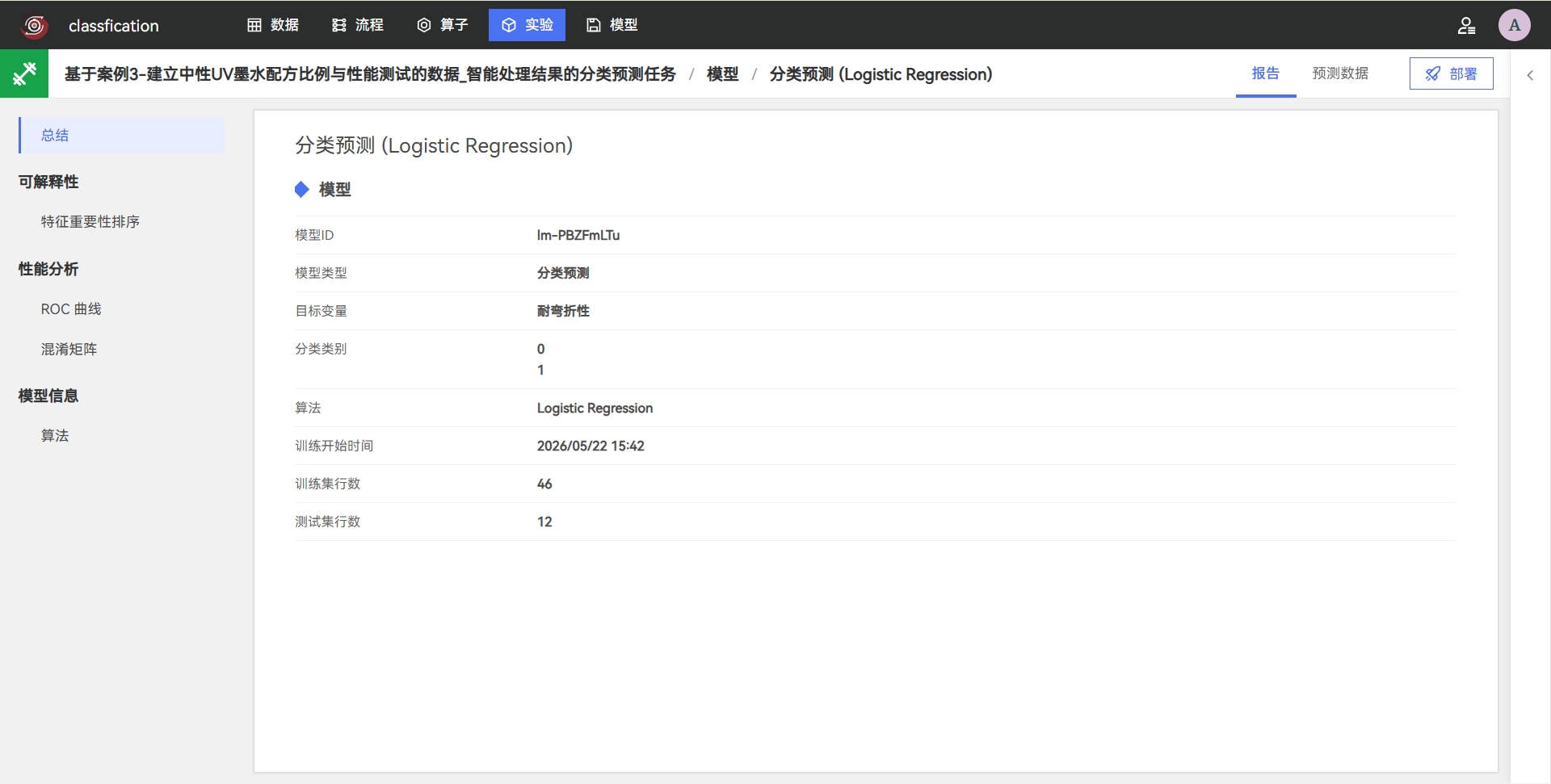Click the 模型信息 section heading
The height and width of the screenshot is (784, 1551).
coord(48,396)
